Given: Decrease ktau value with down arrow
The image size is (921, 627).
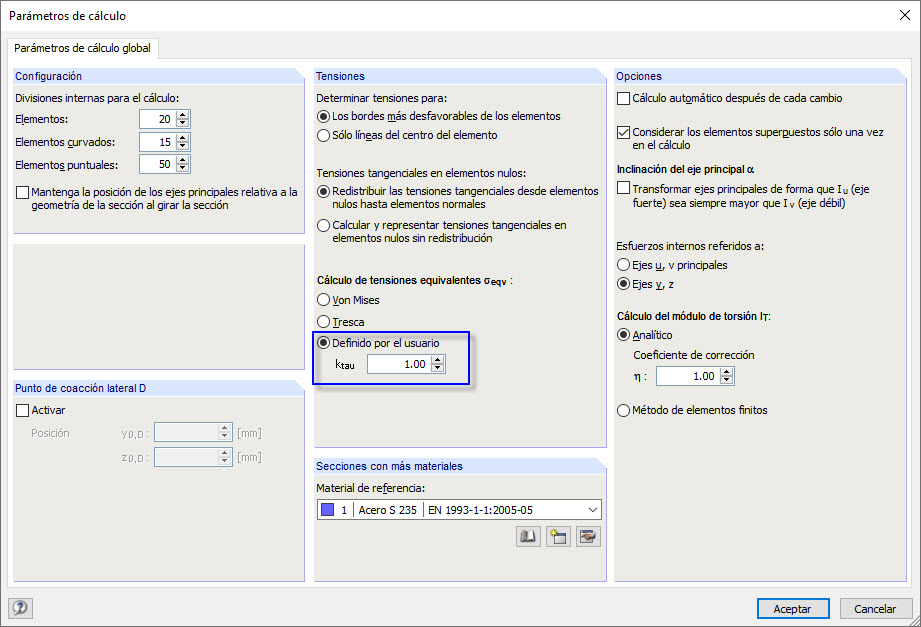Looking at the screenshot, I should click(x=437, y=368).
